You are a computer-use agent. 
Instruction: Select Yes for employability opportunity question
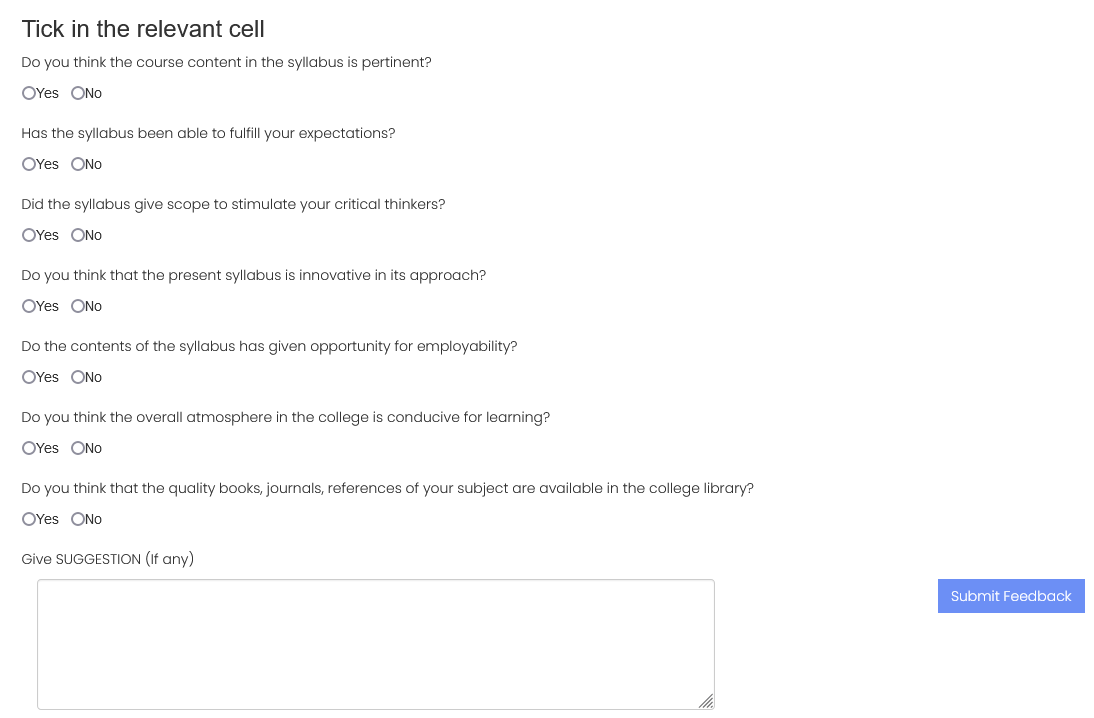[29, 377]
